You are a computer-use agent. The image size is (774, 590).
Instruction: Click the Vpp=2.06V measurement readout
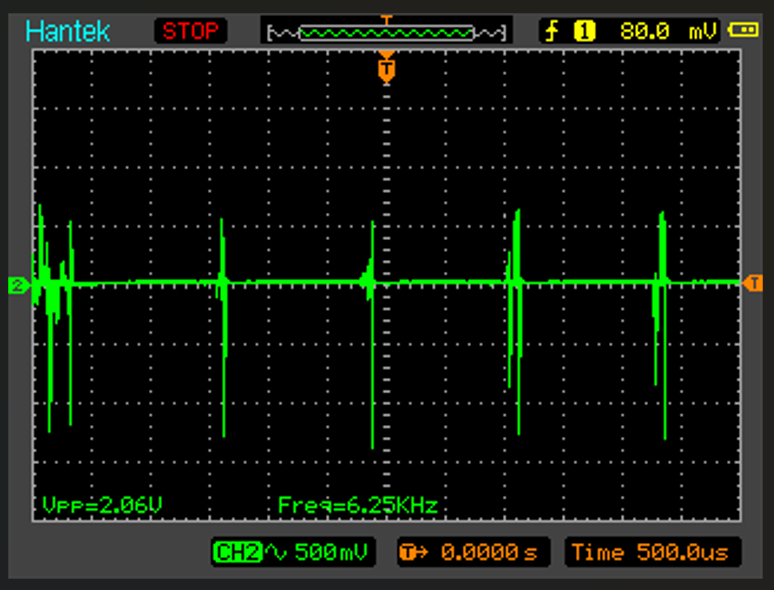pos(102,505)
